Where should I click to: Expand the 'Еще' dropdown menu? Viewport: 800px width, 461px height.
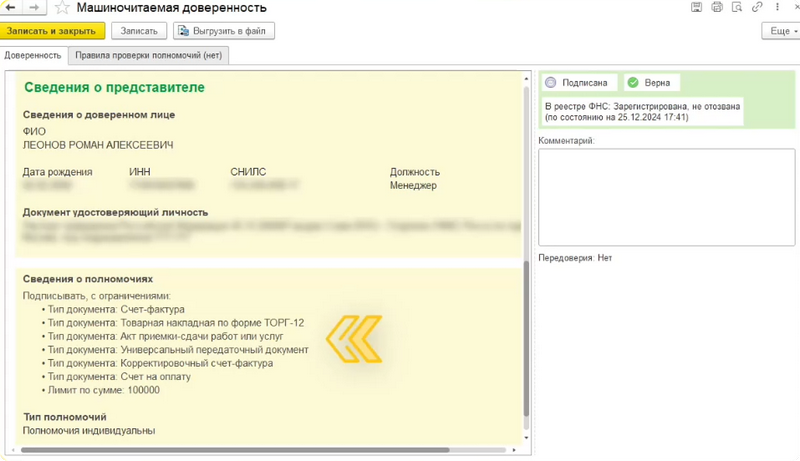[781, 31]
